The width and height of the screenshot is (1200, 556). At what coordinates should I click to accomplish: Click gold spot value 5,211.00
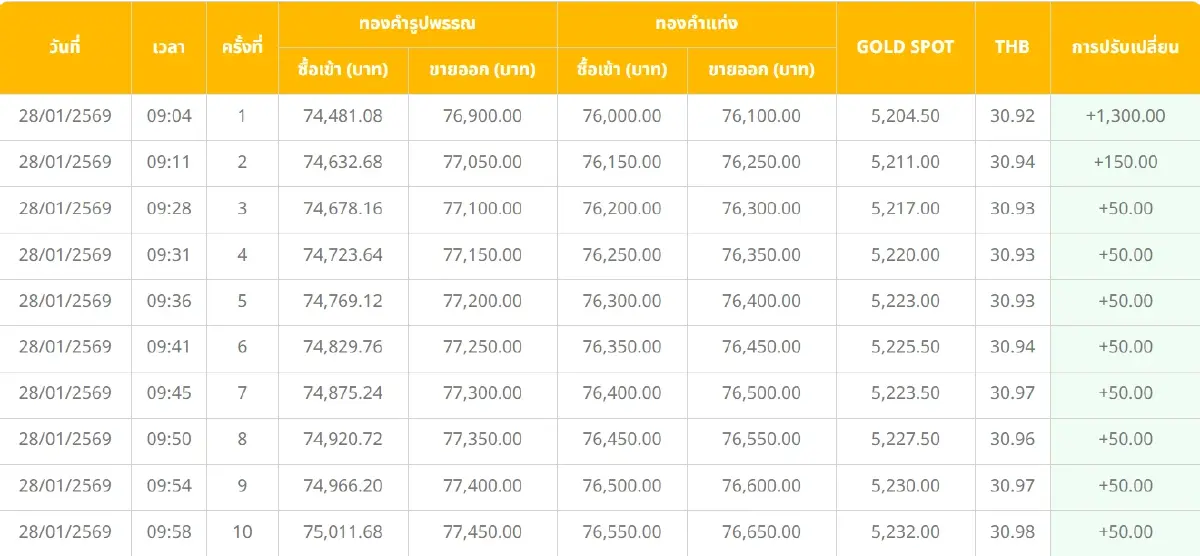(906, 162)
